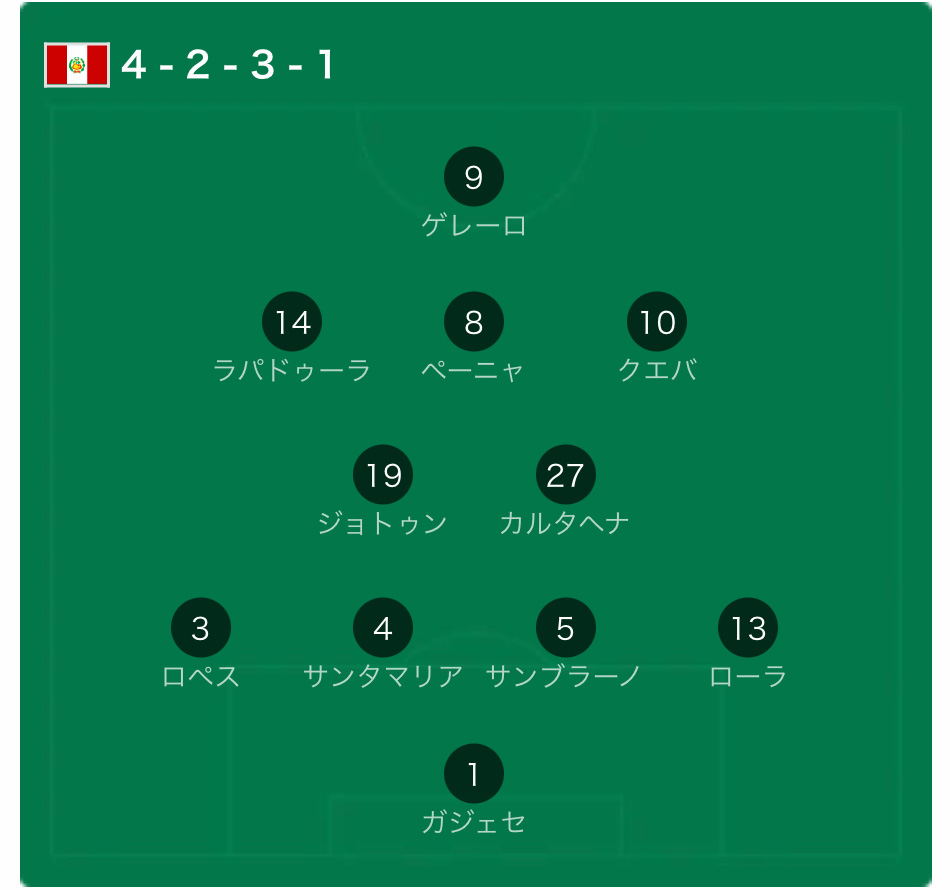Image resolution: width=950 pixels, height=890 pixels.
Task: Select goalkeeper number 1 circle
Action: click(x=474, y=774)
